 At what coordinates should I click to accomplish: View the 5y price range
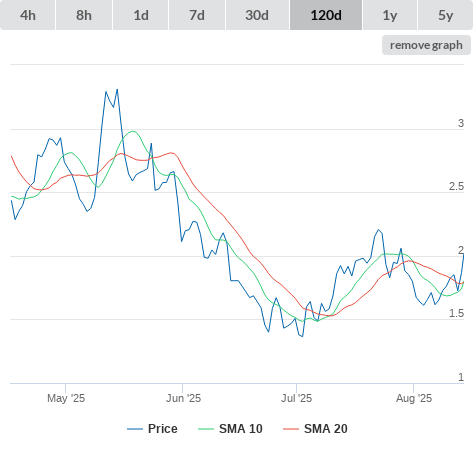point(445,15)
